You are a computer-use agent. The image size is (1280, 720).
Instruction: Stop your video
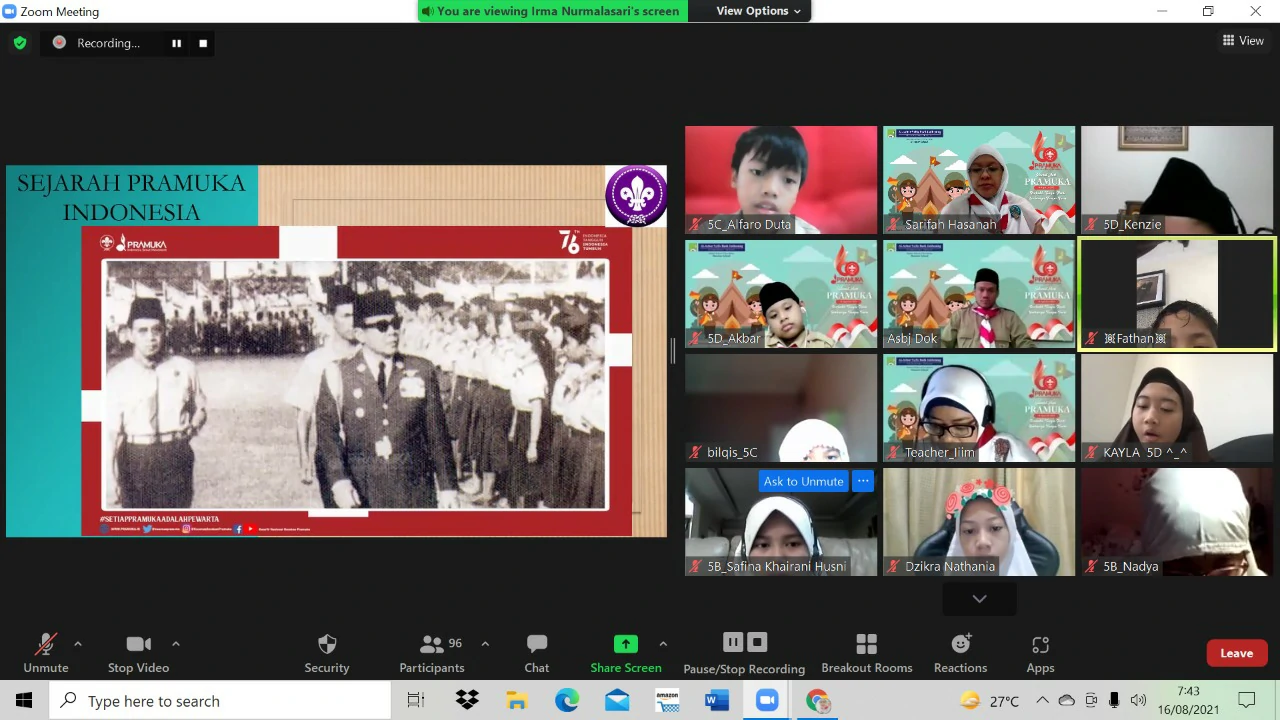[138, 652]
